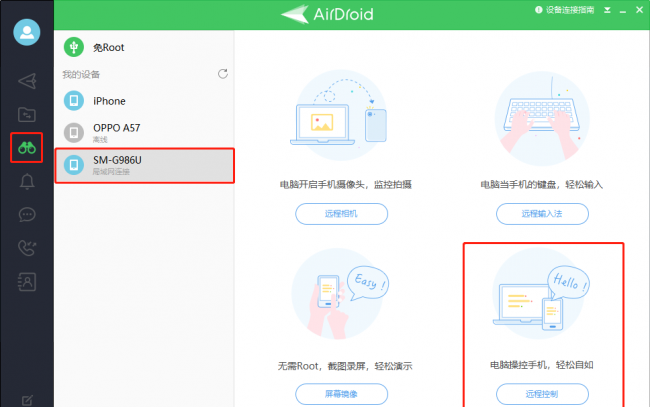Click the remote camera illustration

click(341, 115)
